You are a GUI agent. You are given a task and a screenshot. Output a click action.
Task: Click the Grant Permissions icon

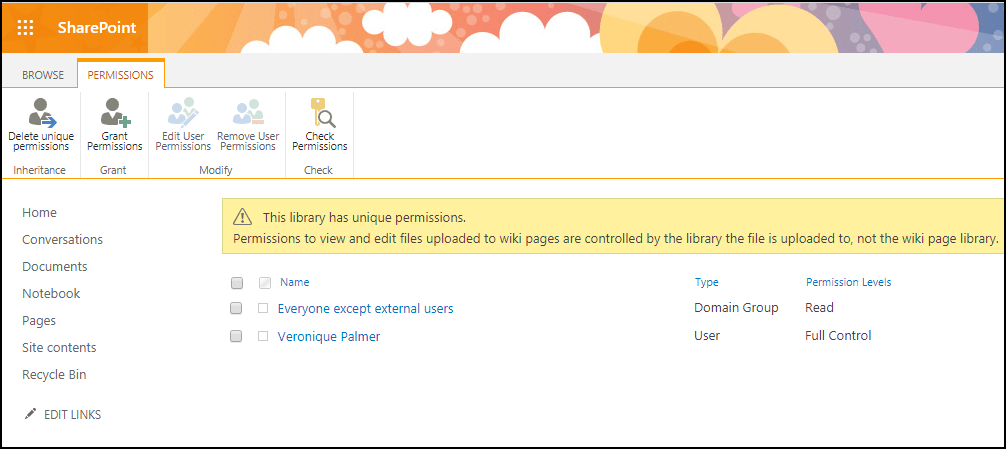click(x=114, y=111)
